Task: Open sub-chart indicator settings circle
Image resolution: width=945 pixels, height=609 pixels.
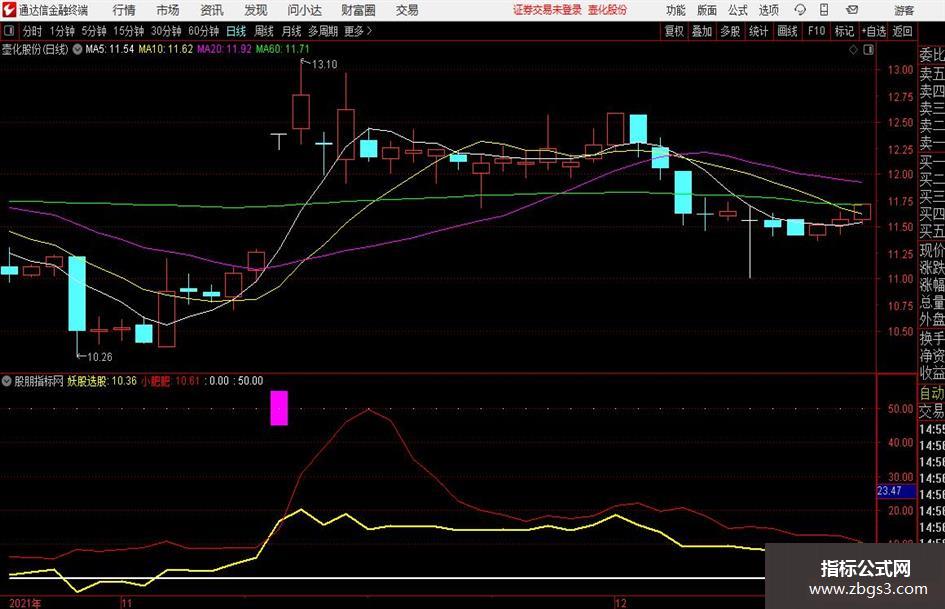Action: [x=7, y=381]
